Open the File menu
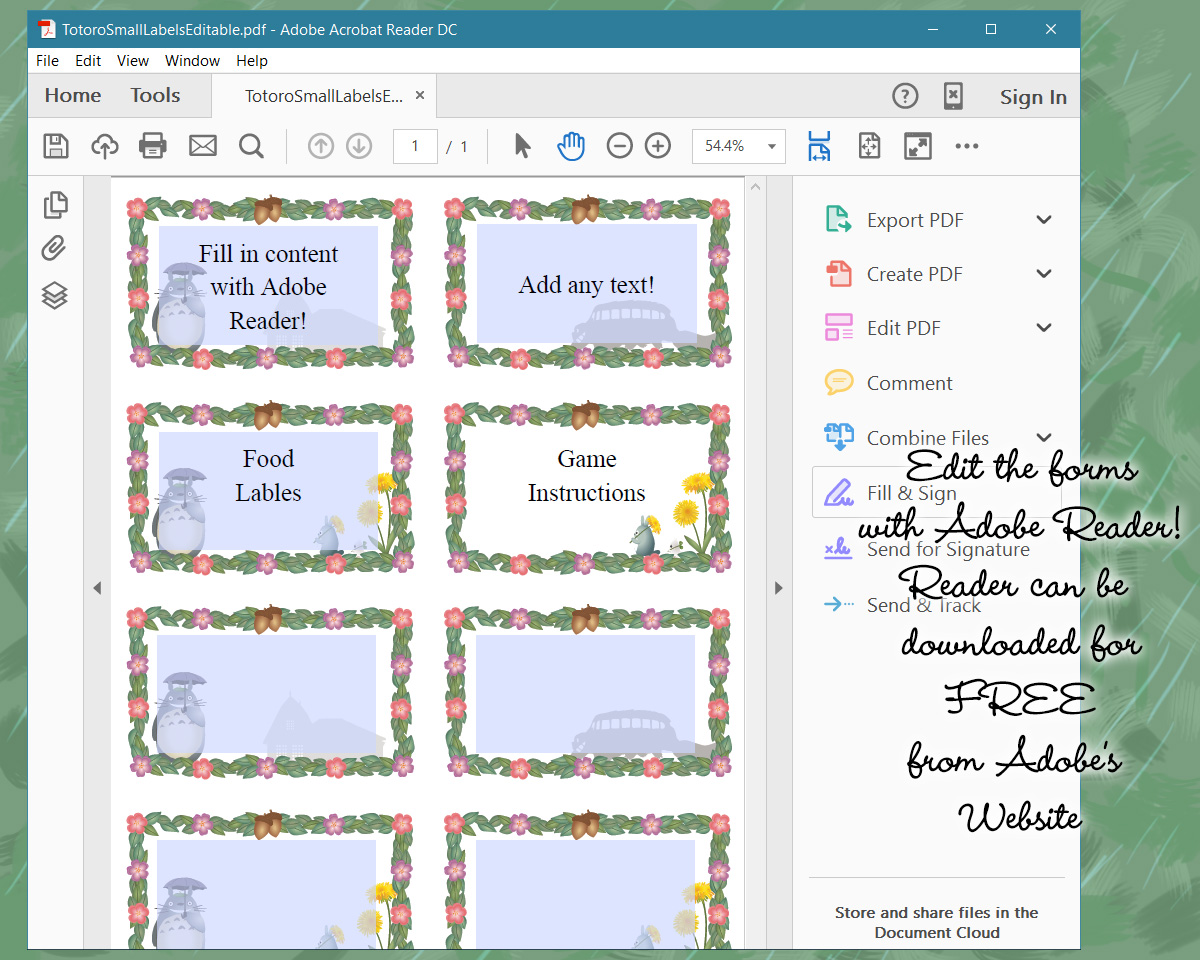The height and width of the screenshot is (960, 1200). [47, 60]
